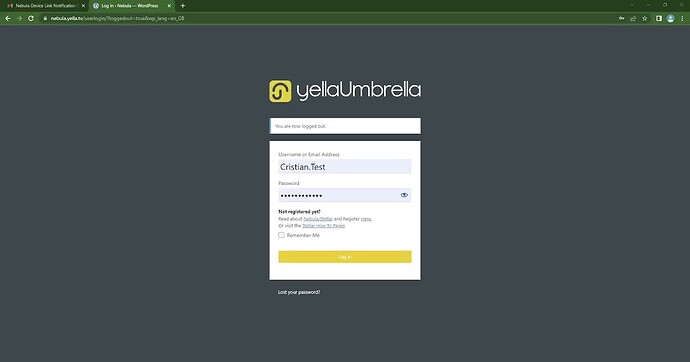Click the yellow umbrella logo icon
The image size is (690, 362).
[280, 91]
